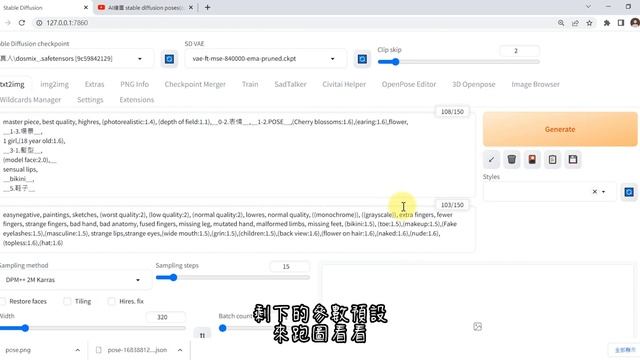The width and height of the screenshot is (640, 360).
Task: Enable the Hires. fix checkbox
Action: 111,301
